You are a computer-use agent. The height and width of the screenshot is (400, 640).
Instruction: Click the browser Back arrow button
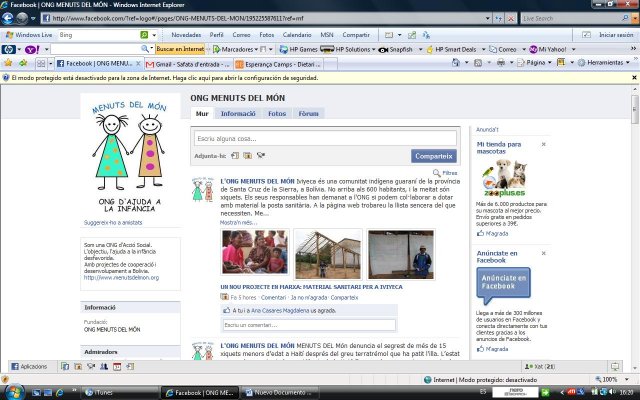coord(11,18)
